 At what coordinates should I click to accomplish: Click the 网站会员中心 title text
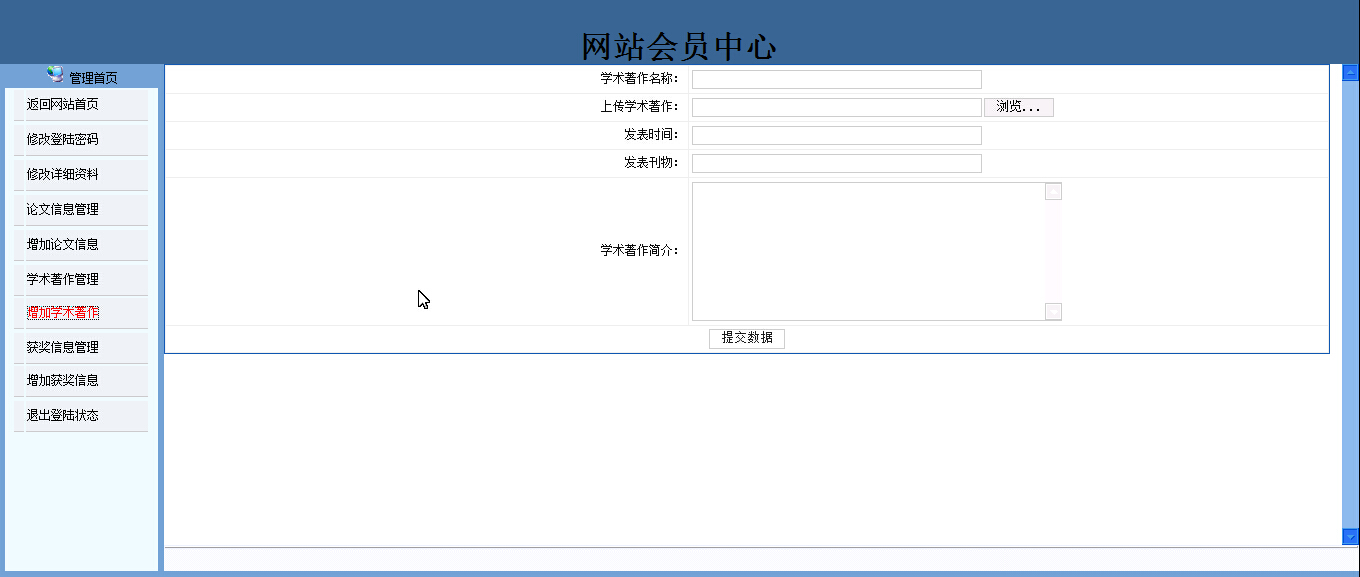(679, 46)
